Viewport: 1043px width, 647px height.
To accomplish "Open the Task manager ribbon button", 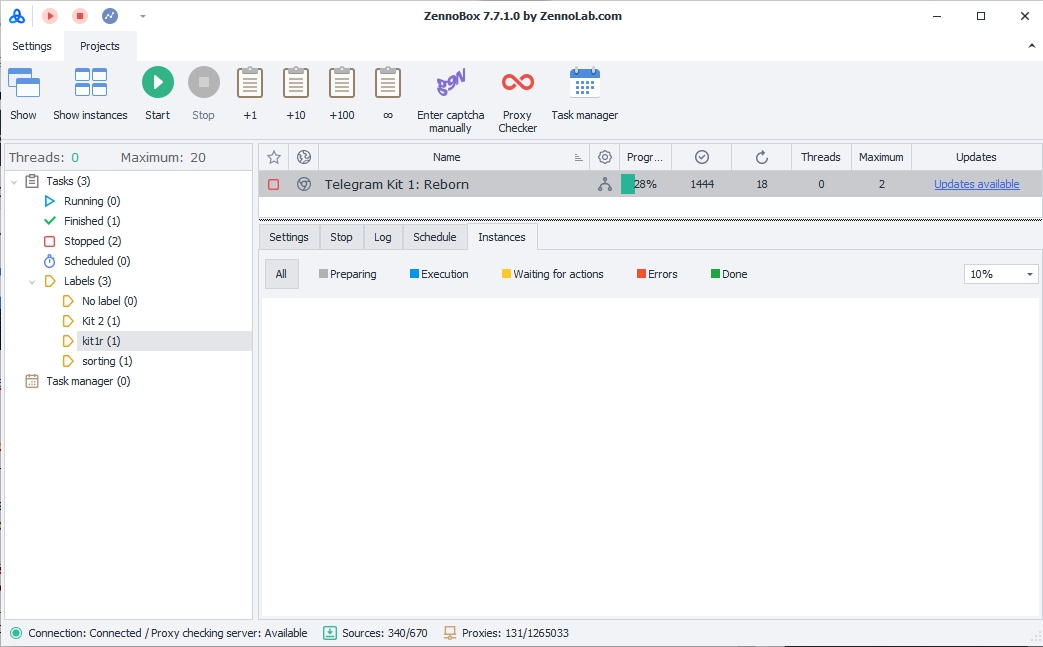I will pos(585,94).
